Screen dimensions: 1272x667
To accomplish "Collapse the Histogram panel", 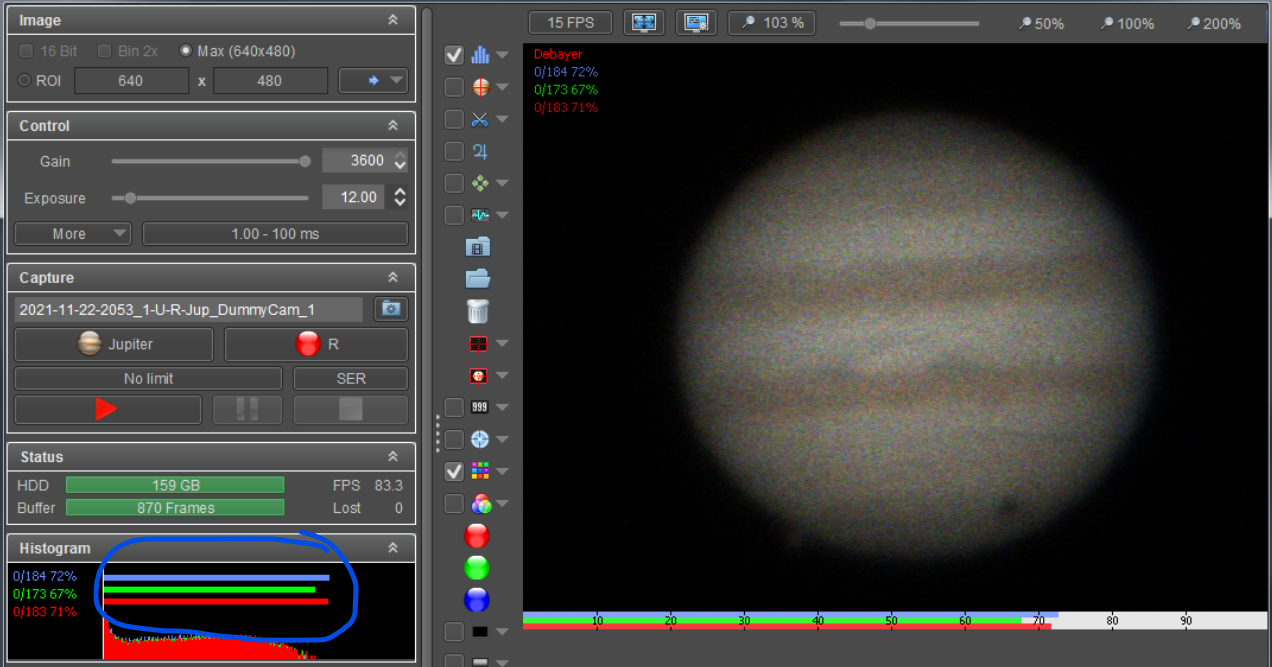I will pyautogui.click(x=393, y=548).
